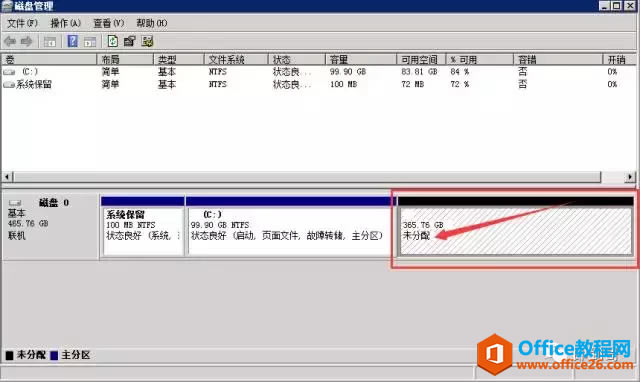Open the 操作(A) menu
Viewport: 640px width, 382px height.
point(65,23)
